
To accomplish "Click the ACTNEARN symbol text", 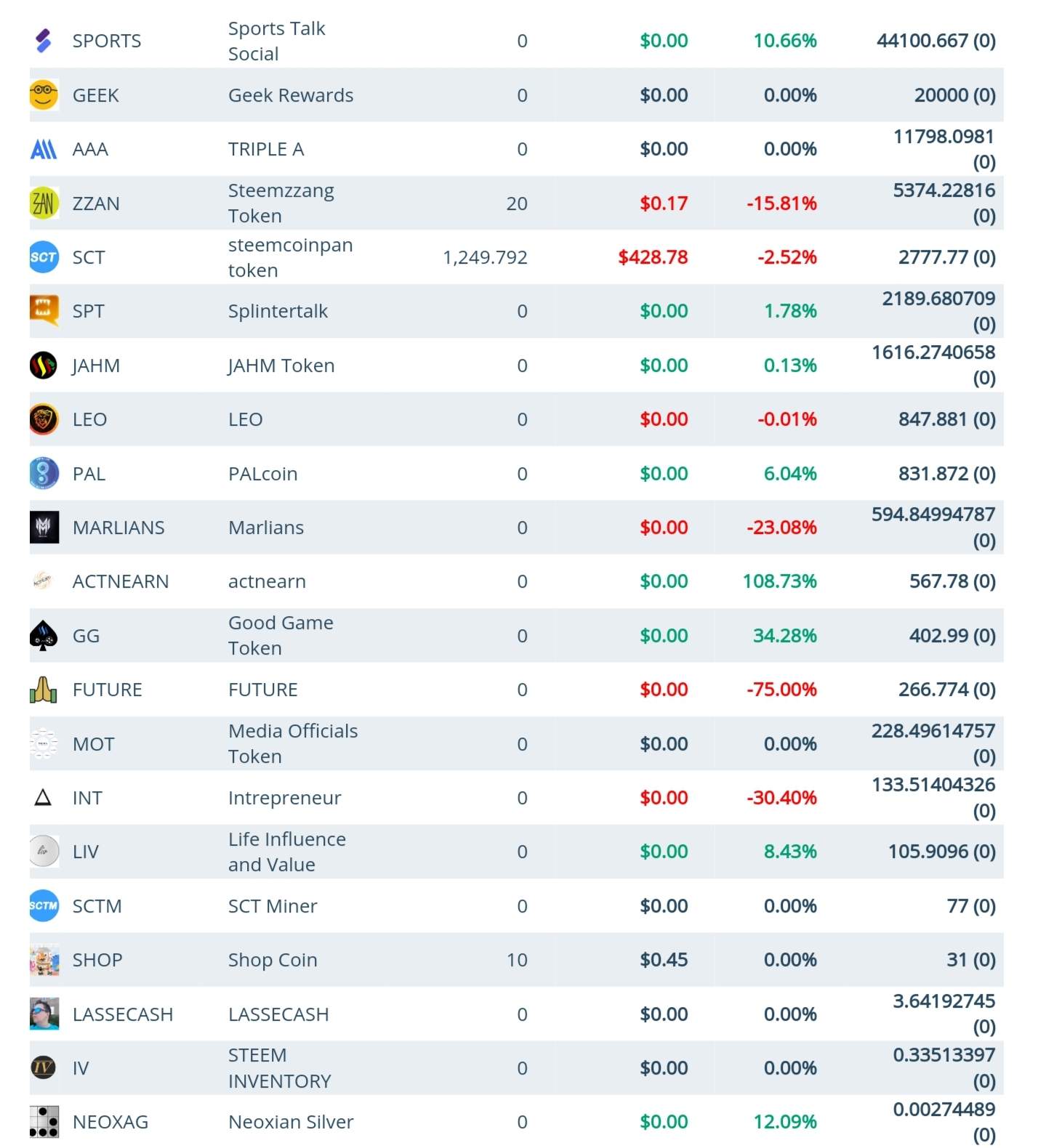I will click(x=121, y=581).
